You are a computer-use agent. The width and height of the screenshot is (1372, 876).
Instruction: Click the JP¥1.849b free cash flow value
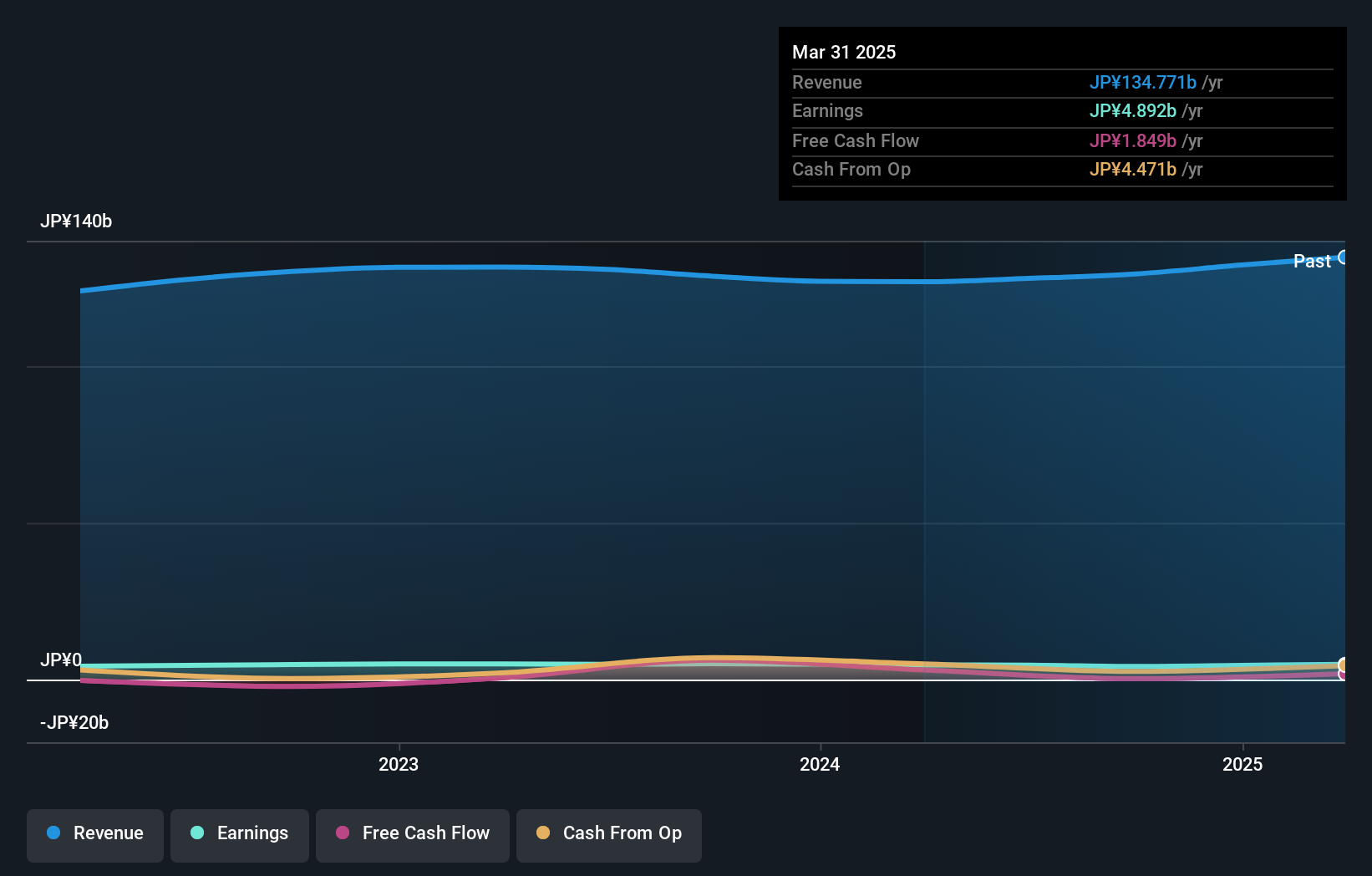pos(1132,140)
